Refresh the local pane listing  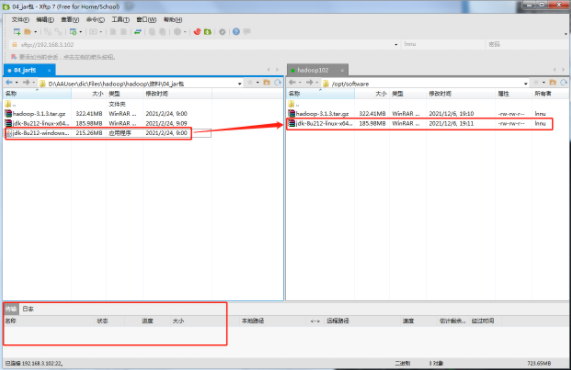[x=277, y=83]
